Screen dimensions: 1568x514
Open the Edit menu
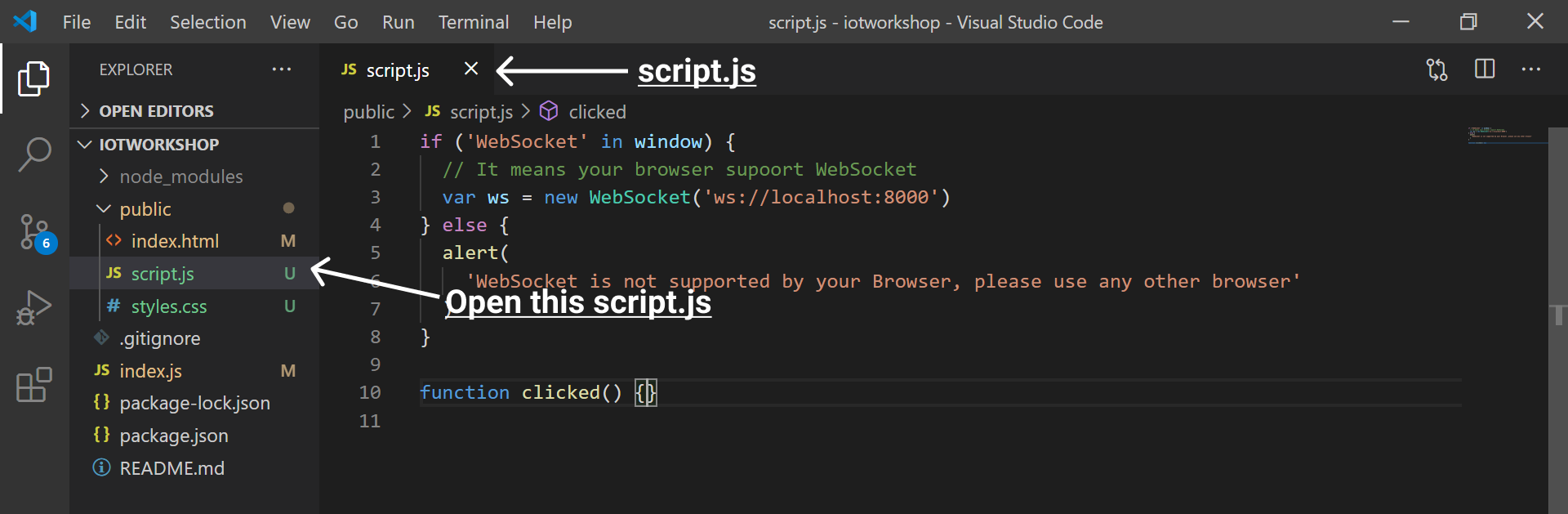tap(130, 22)
